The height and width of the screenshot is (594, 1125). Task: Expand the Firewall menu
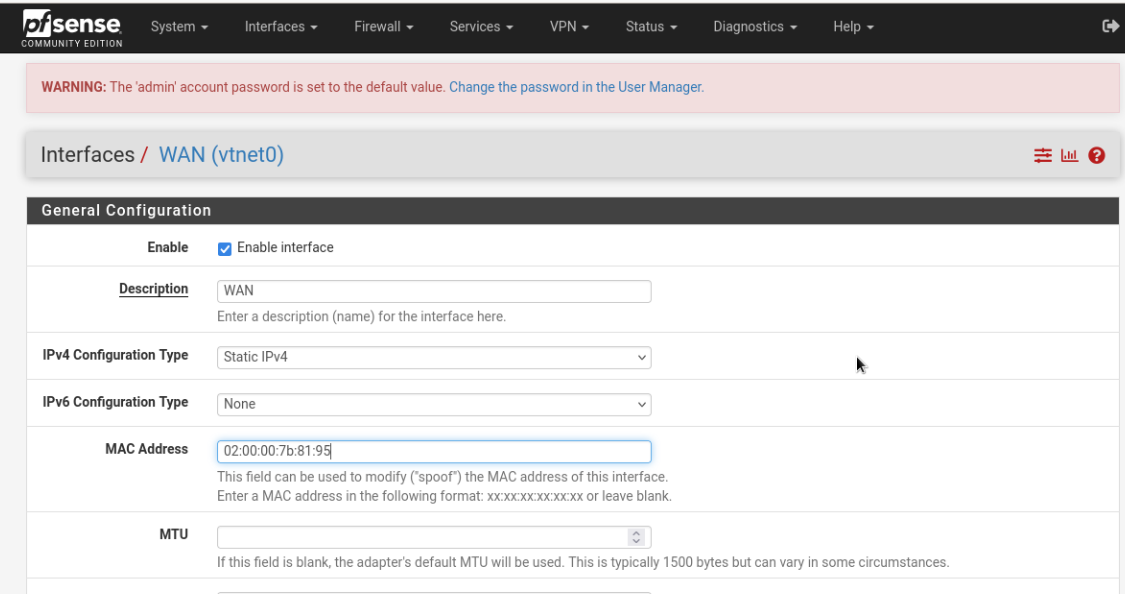pos(383,27)
